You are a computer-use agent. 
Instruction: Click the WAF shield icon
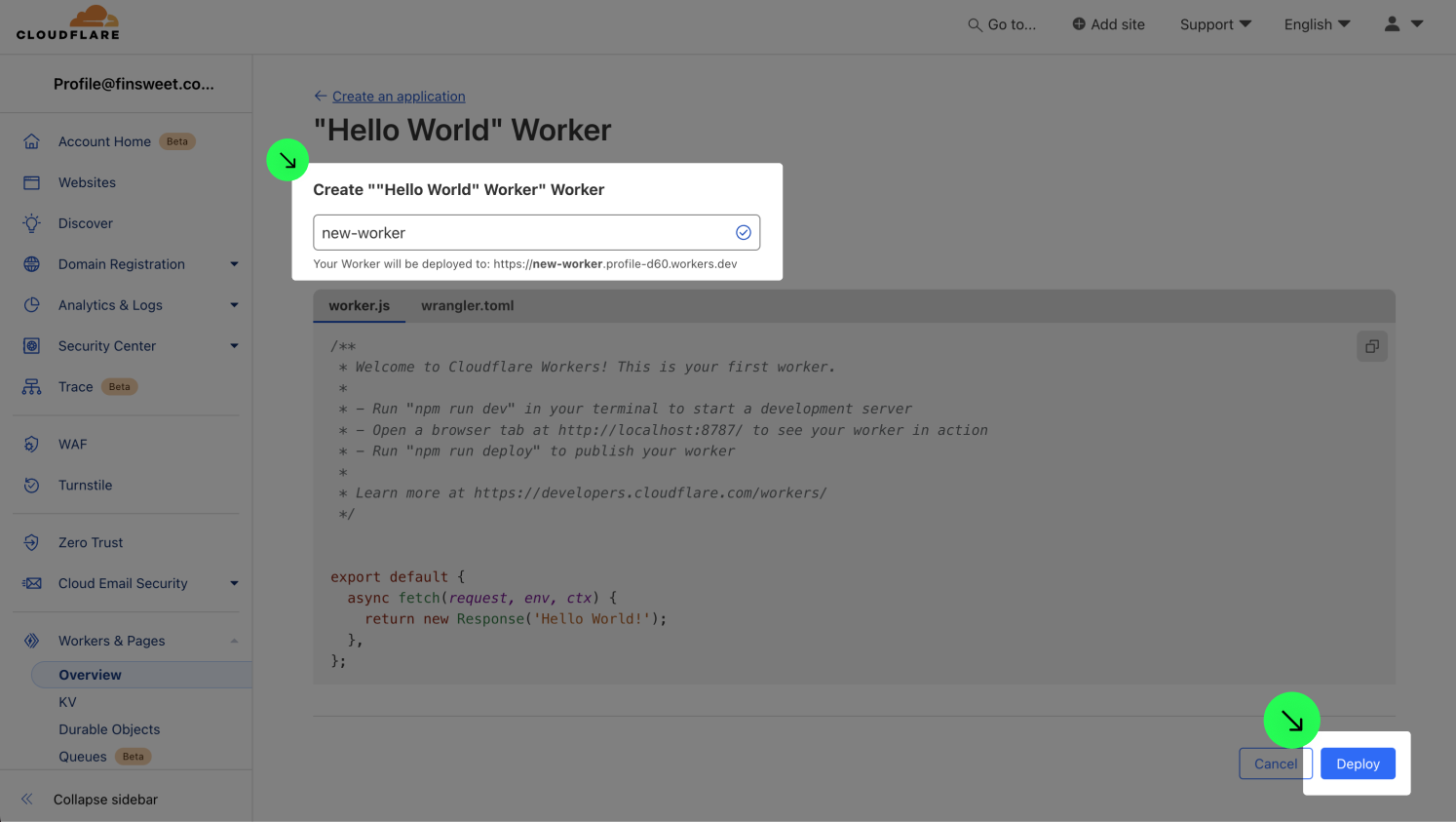pos(31,445)
